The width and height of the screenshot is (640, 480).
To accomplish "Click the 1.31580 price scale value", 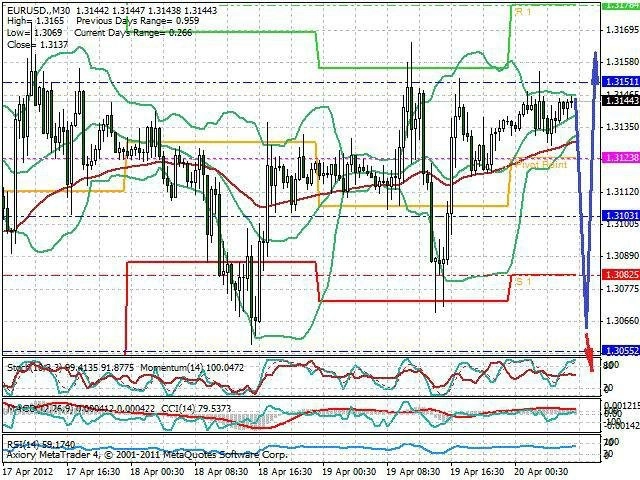I will [x=622, y=62].
